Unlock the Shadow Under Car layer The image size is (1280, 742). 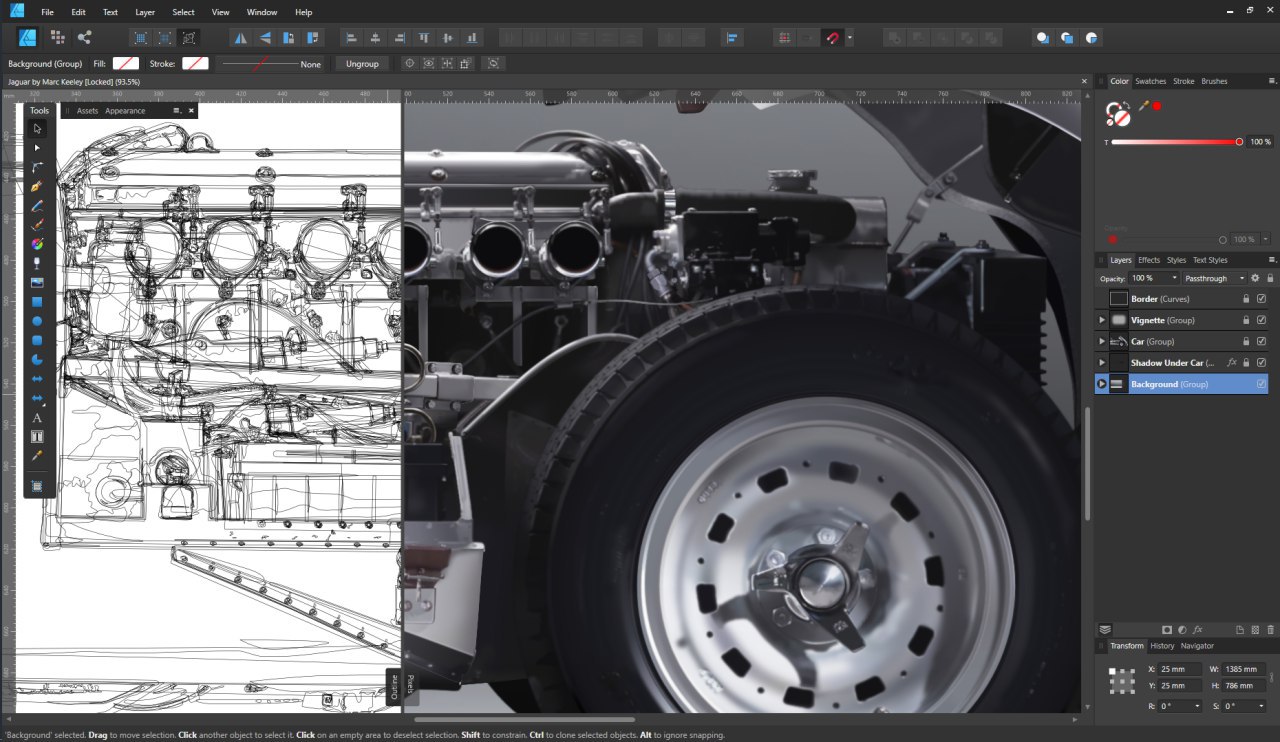click(x=1246, y=363)
